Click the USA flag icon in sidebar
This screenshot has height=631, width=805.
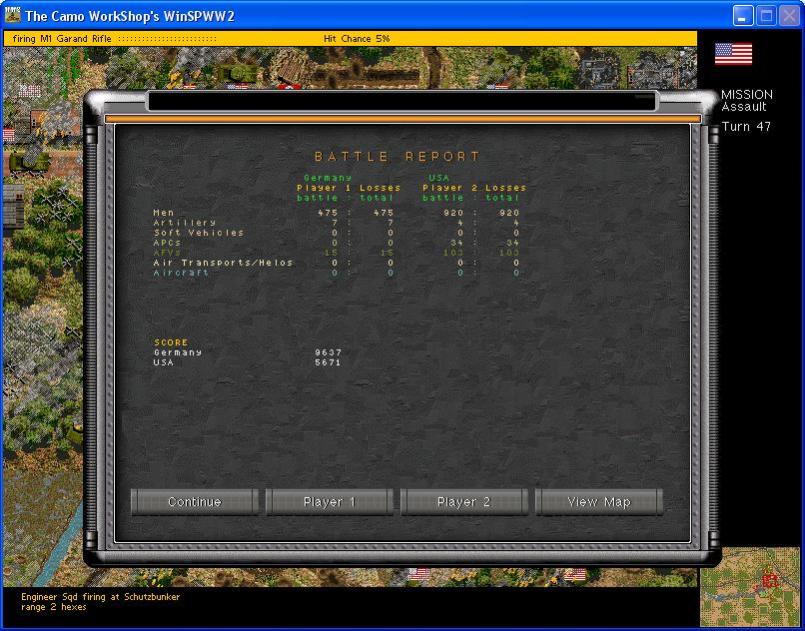click(x=733, y=54)
